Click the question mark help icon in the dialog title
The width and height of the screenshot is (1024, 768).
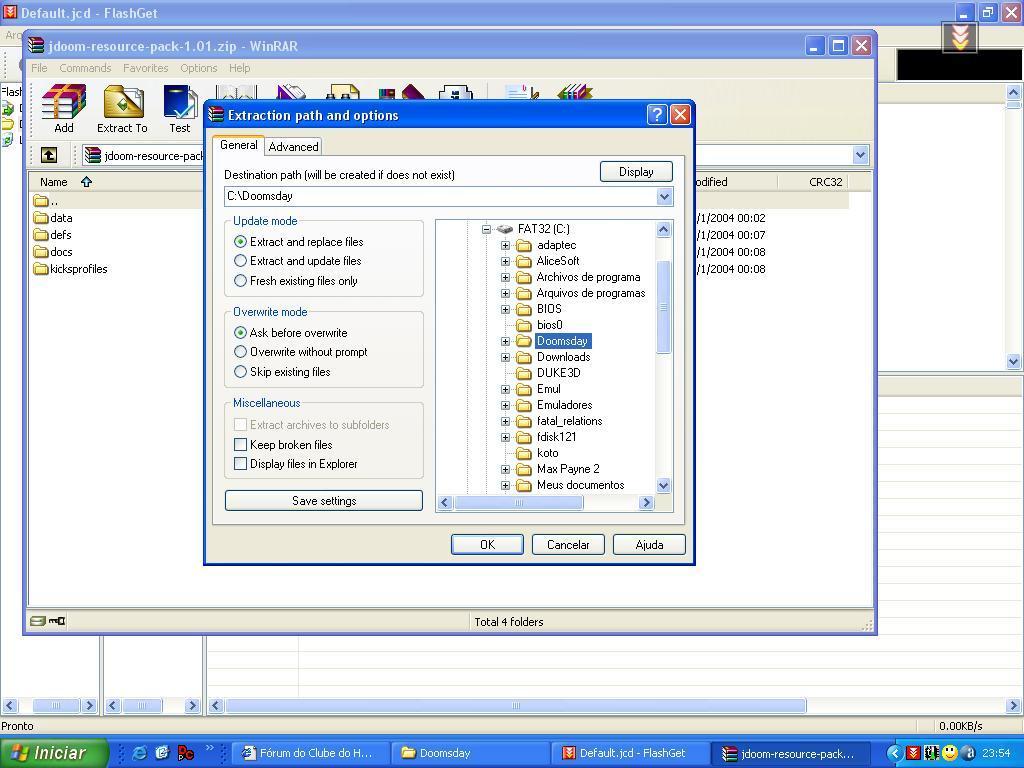click(x=657, y=115)
